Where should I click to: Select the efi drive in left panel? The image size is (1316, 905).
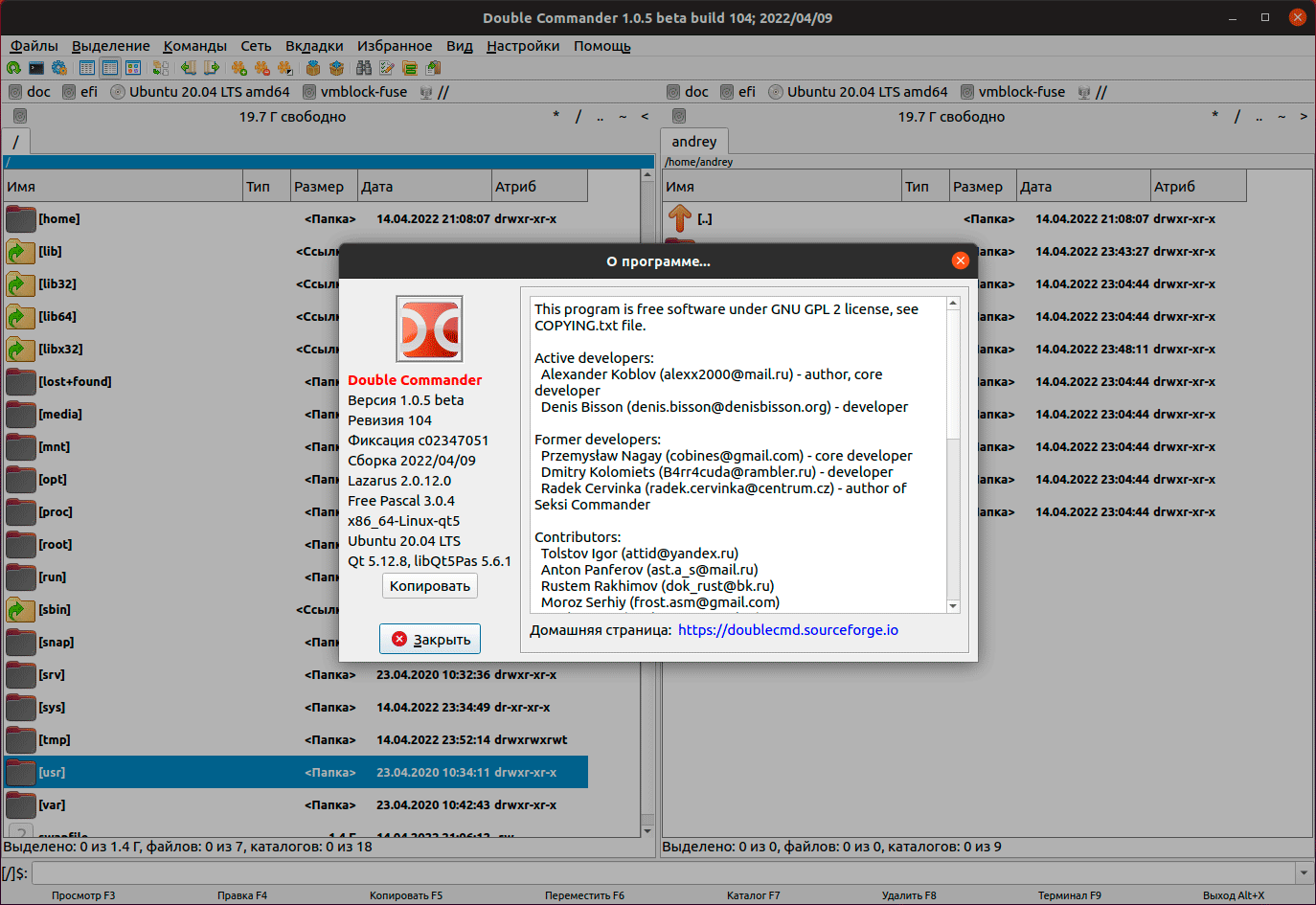(80, 92)
